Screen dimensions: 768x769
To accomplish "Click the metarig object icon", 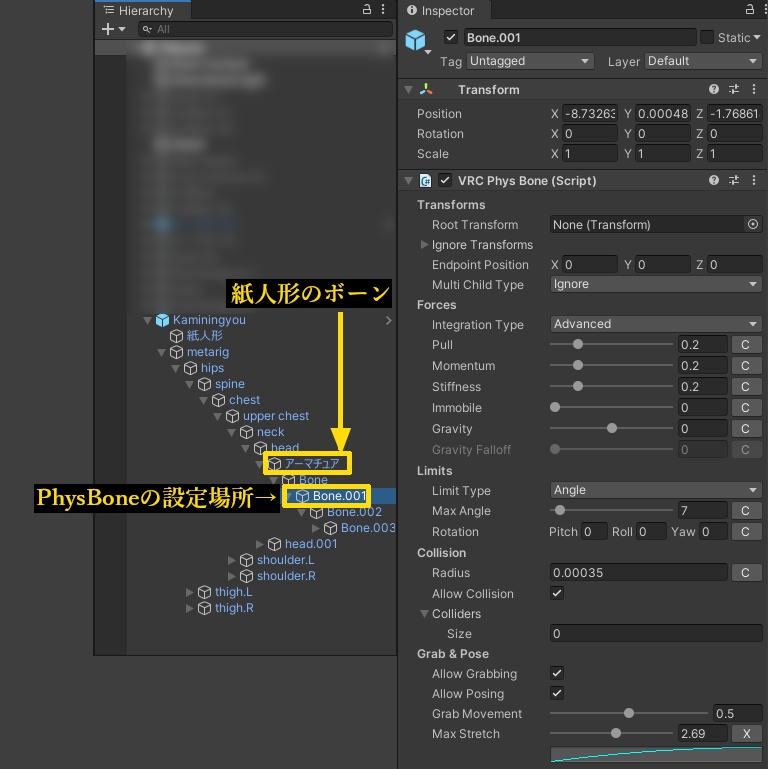I will 176,352.
